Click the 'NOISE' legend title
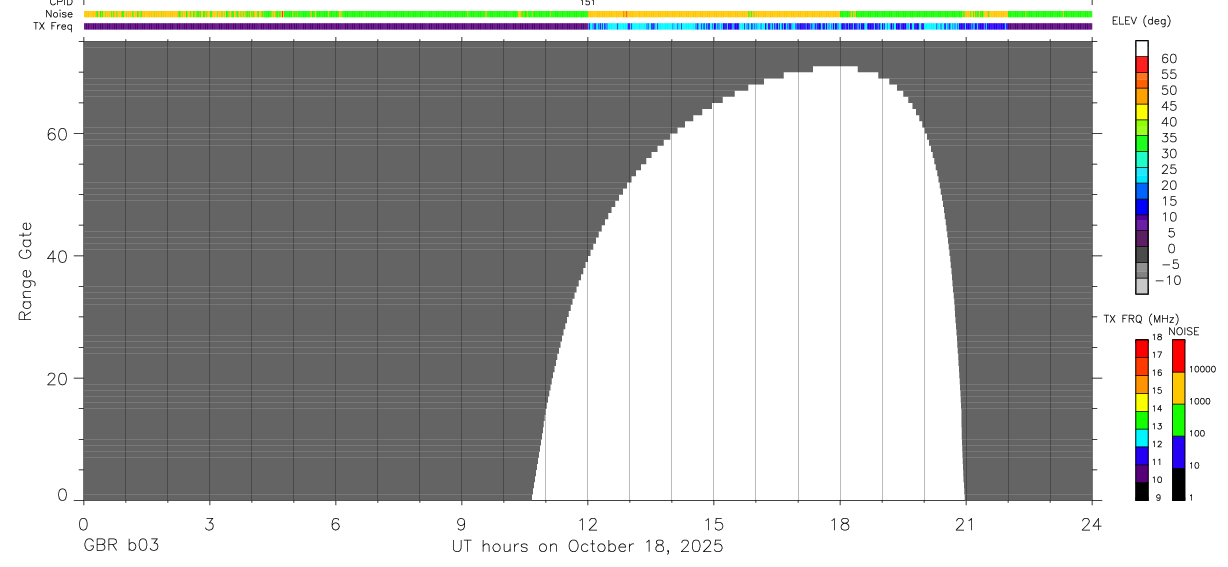1228x567 pixels. pyautogui.click(x=1184, y=331)
